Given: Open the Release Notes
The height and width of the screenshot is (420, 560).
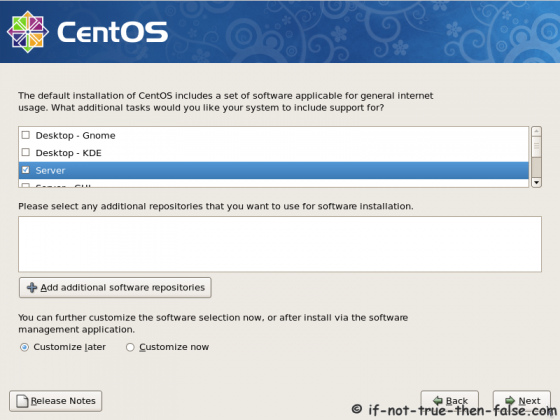Looking at the screenshot, I should pos(56,401).
